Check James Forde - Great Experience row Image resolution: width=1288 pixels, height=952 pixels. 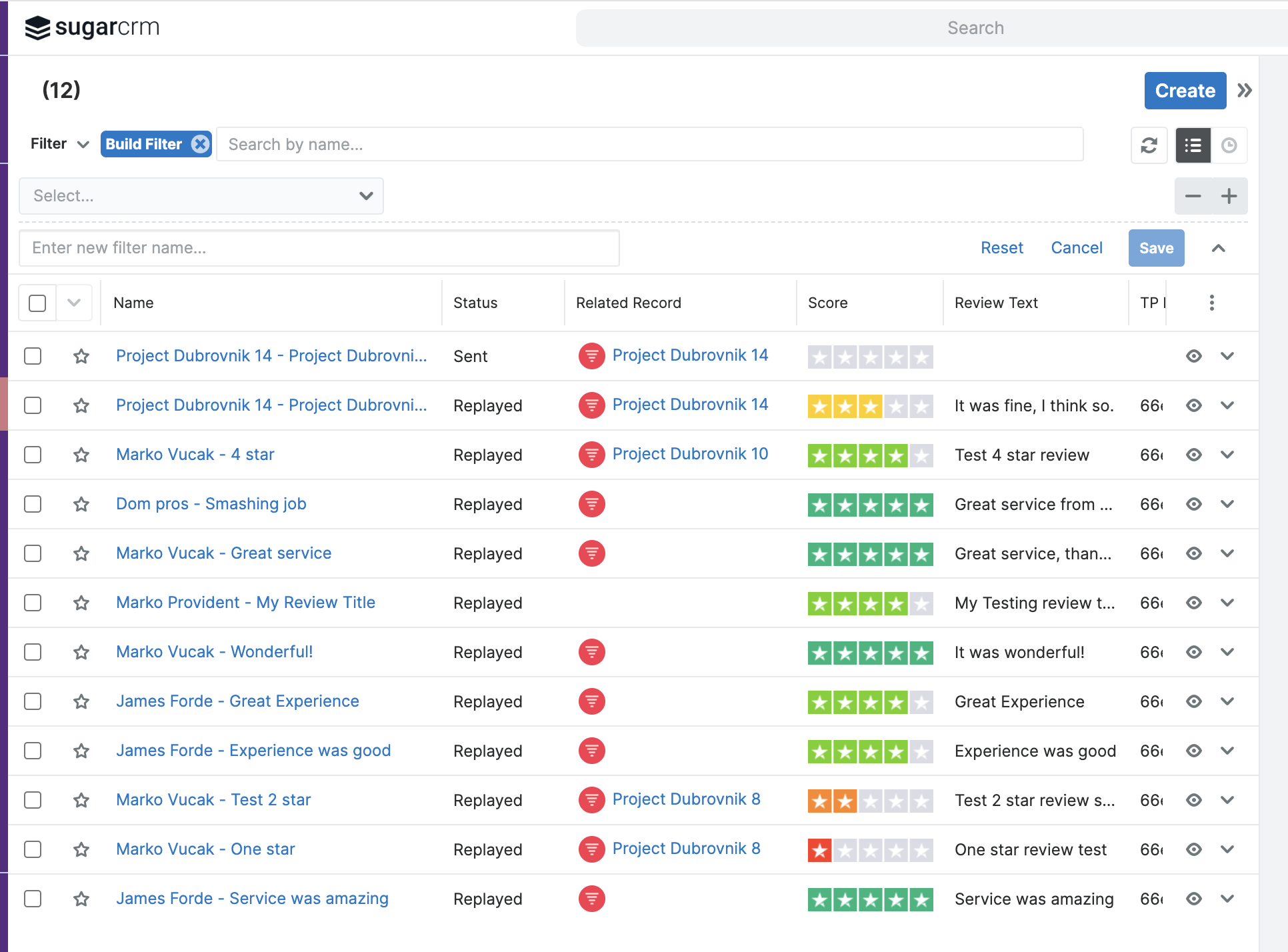(33, 701)
